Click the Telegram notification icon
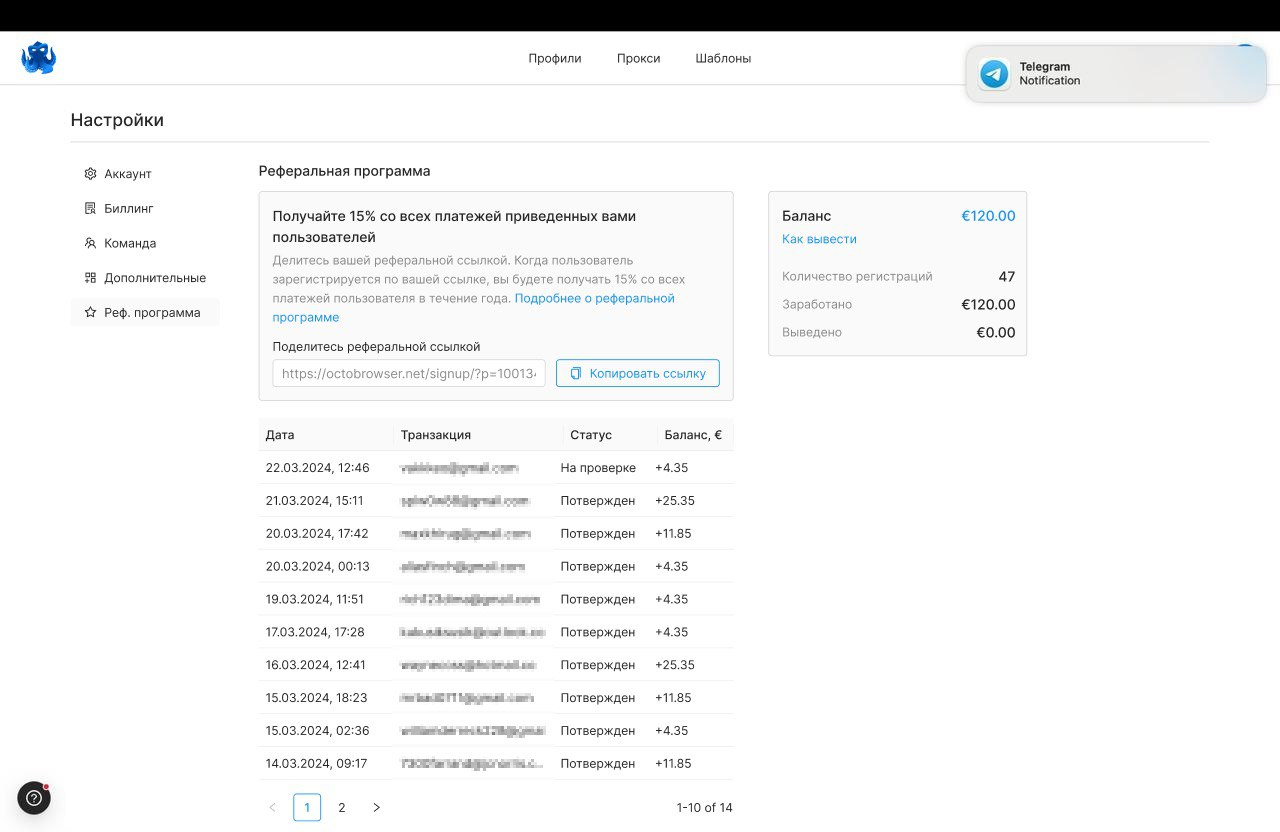This screenshot has height=832, width=1280. click(994, 74)
